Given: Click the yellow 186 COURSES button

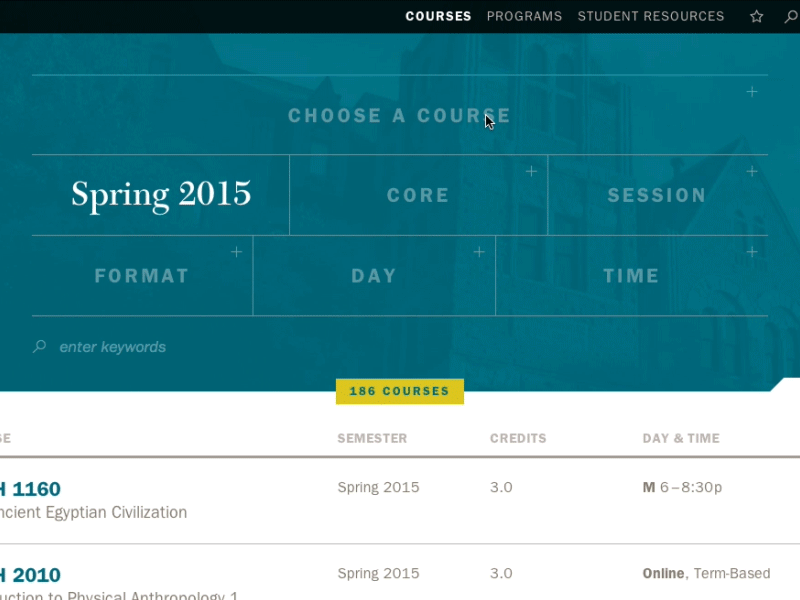Looking at the screenshot, I should [399, 391].
